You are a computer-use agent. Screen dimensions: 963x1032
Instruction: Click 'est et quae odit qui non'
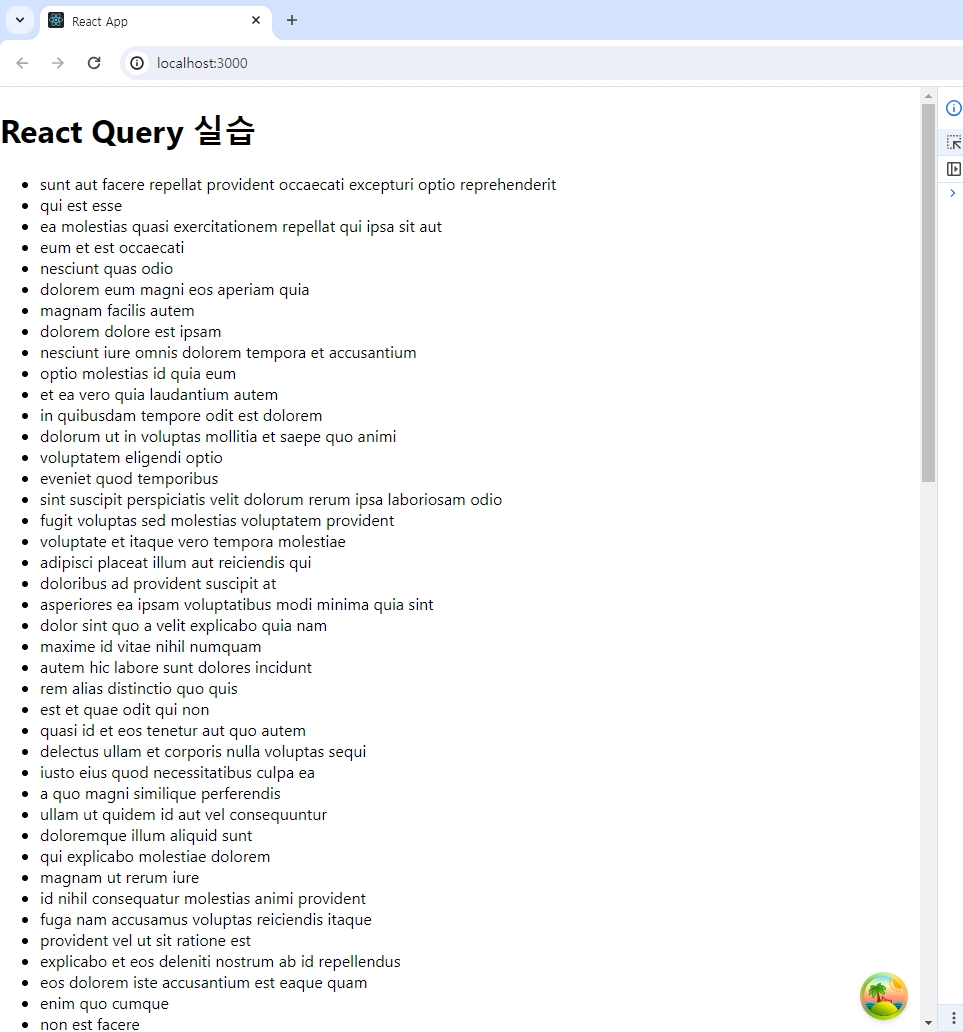click(x=124, y=710)
